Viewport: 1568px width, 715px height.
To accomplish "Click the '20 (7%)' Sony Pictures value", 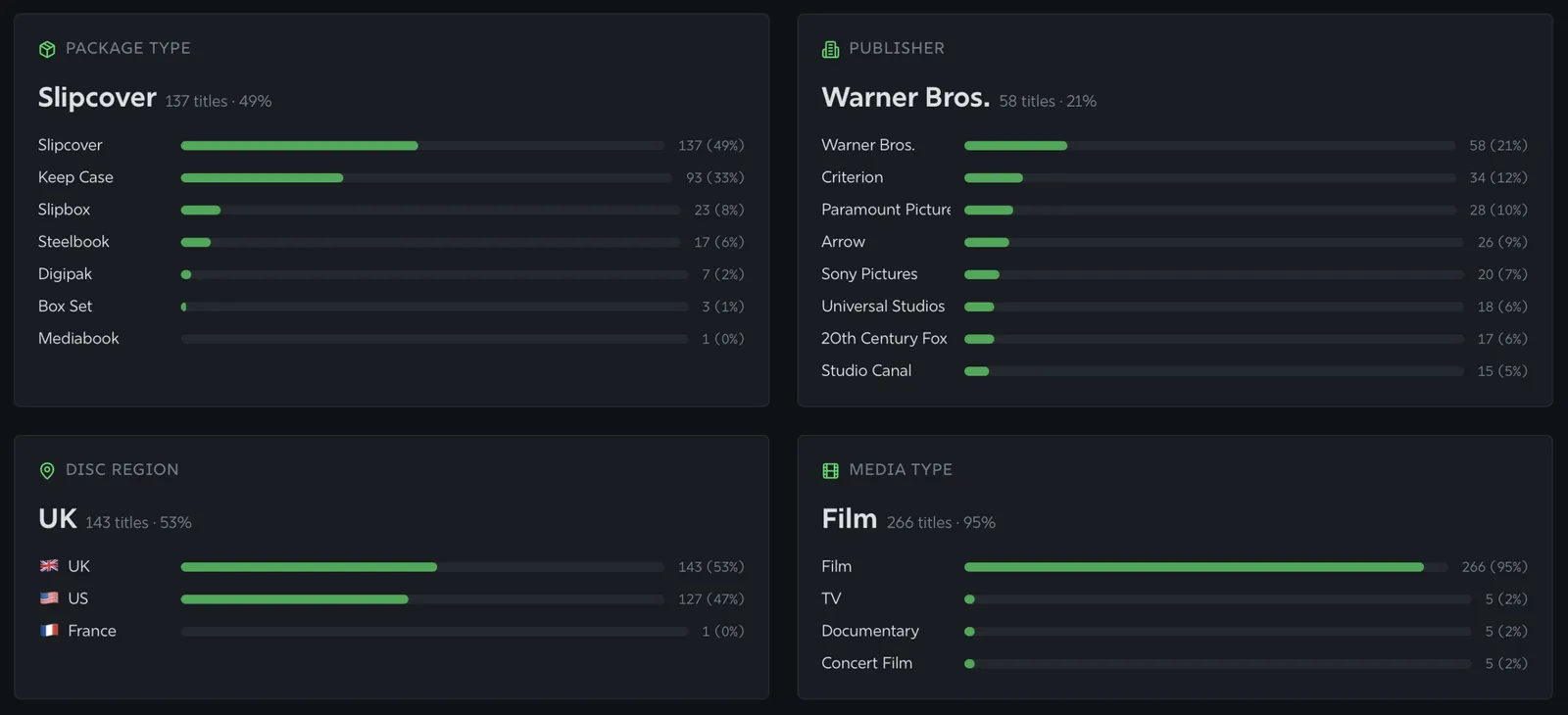I will pyautogui.click(x=1502, y=274).
